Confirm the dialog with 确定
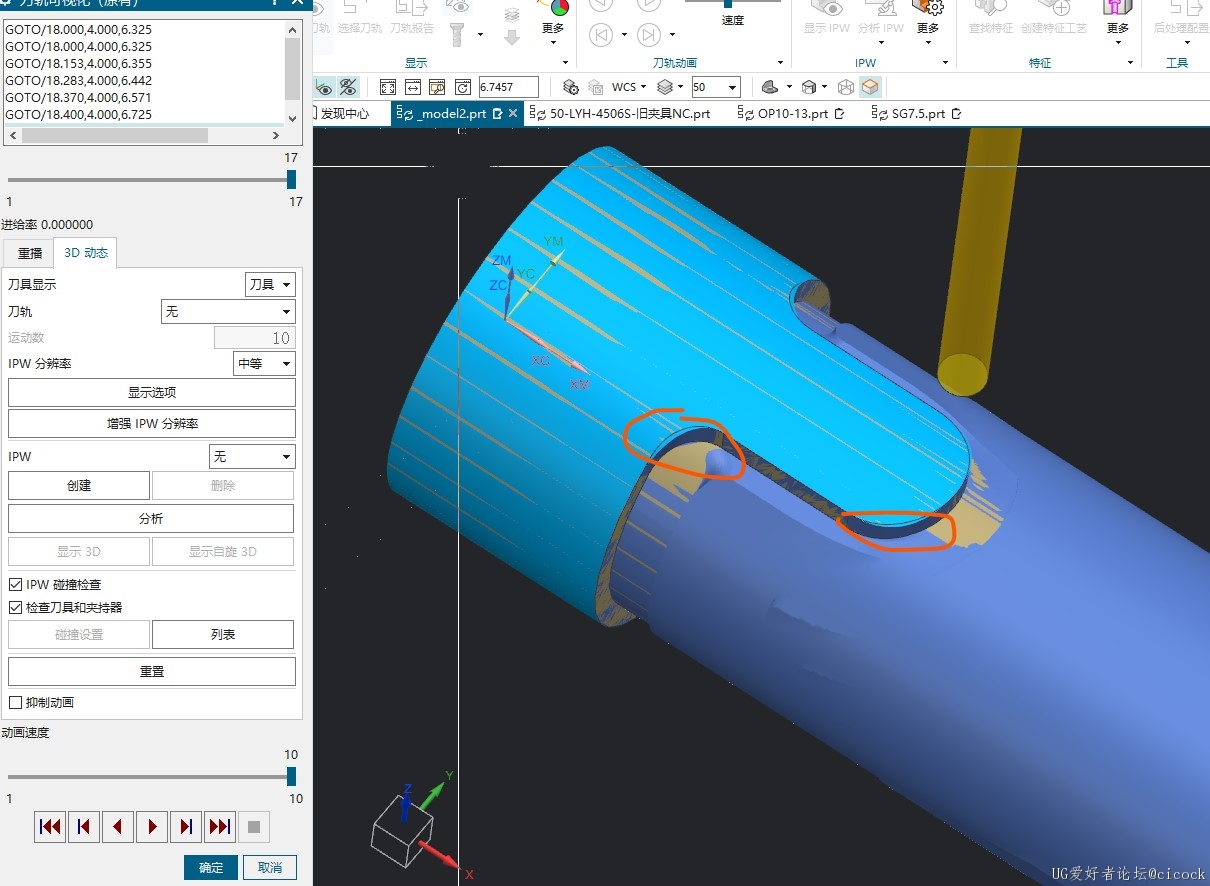This screenshot has width=1210, height=886. point(211,867)
